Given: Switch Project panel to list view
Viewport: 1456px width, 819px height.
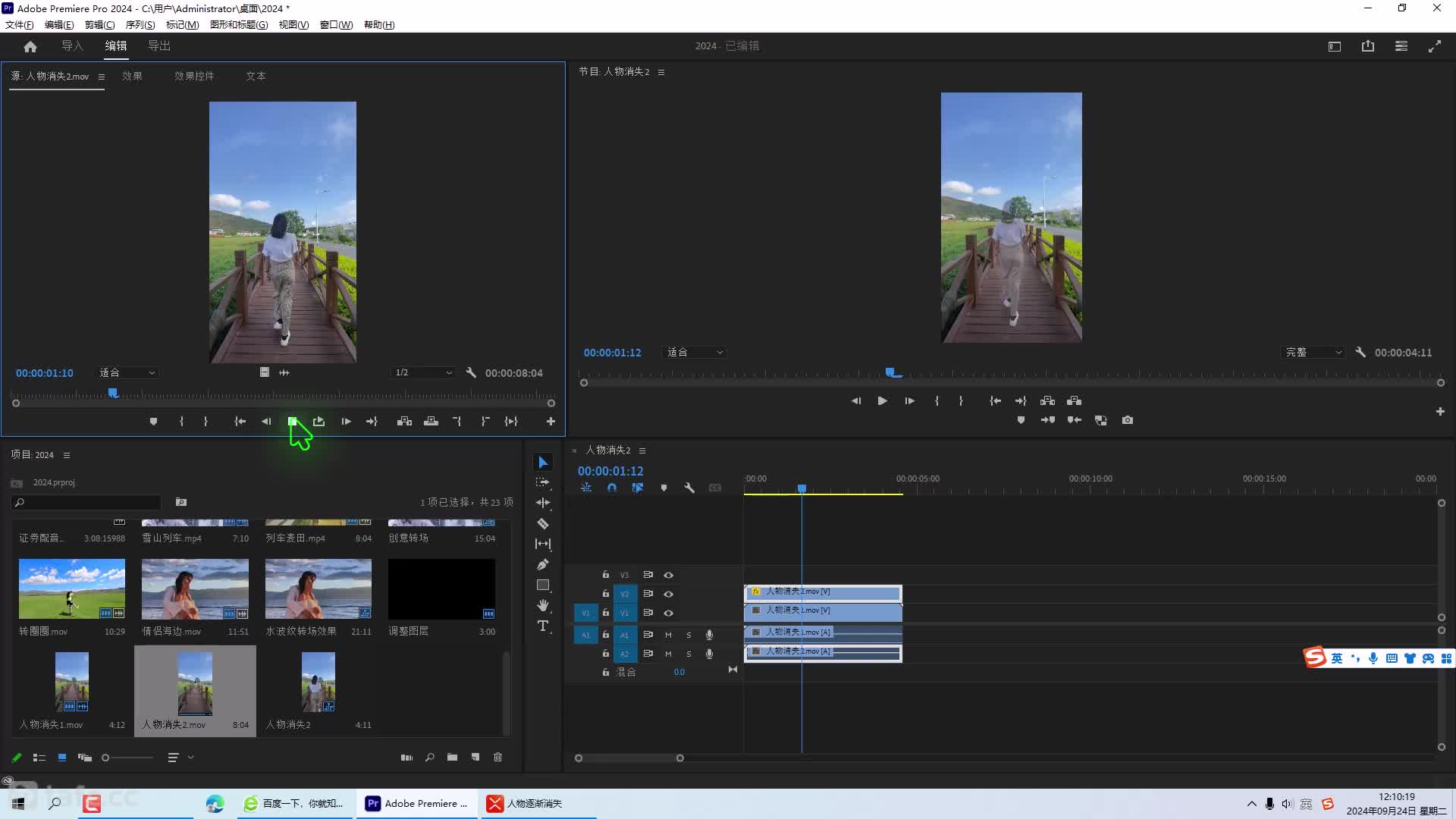Looking at the screenshot, I should point(39,758).
